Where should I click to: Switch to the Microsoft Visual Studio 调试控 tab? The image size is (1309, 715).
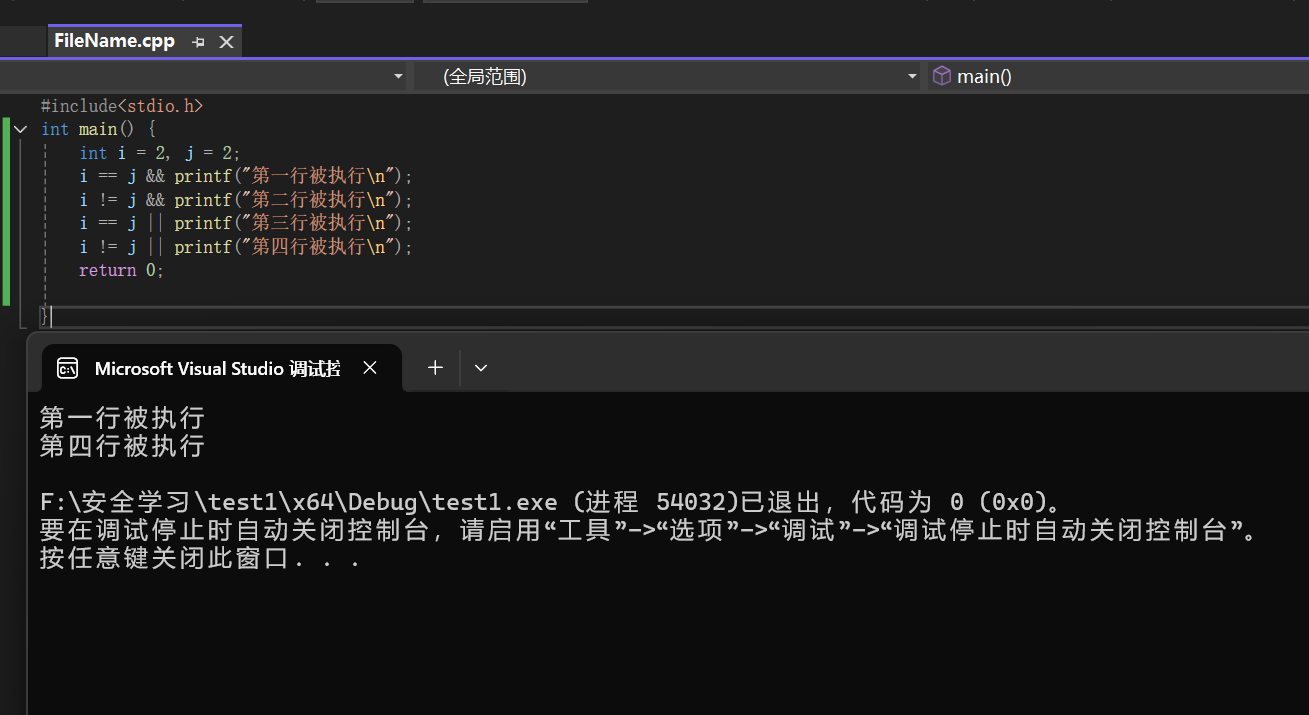pyautogui.click(x=217, y=369)
